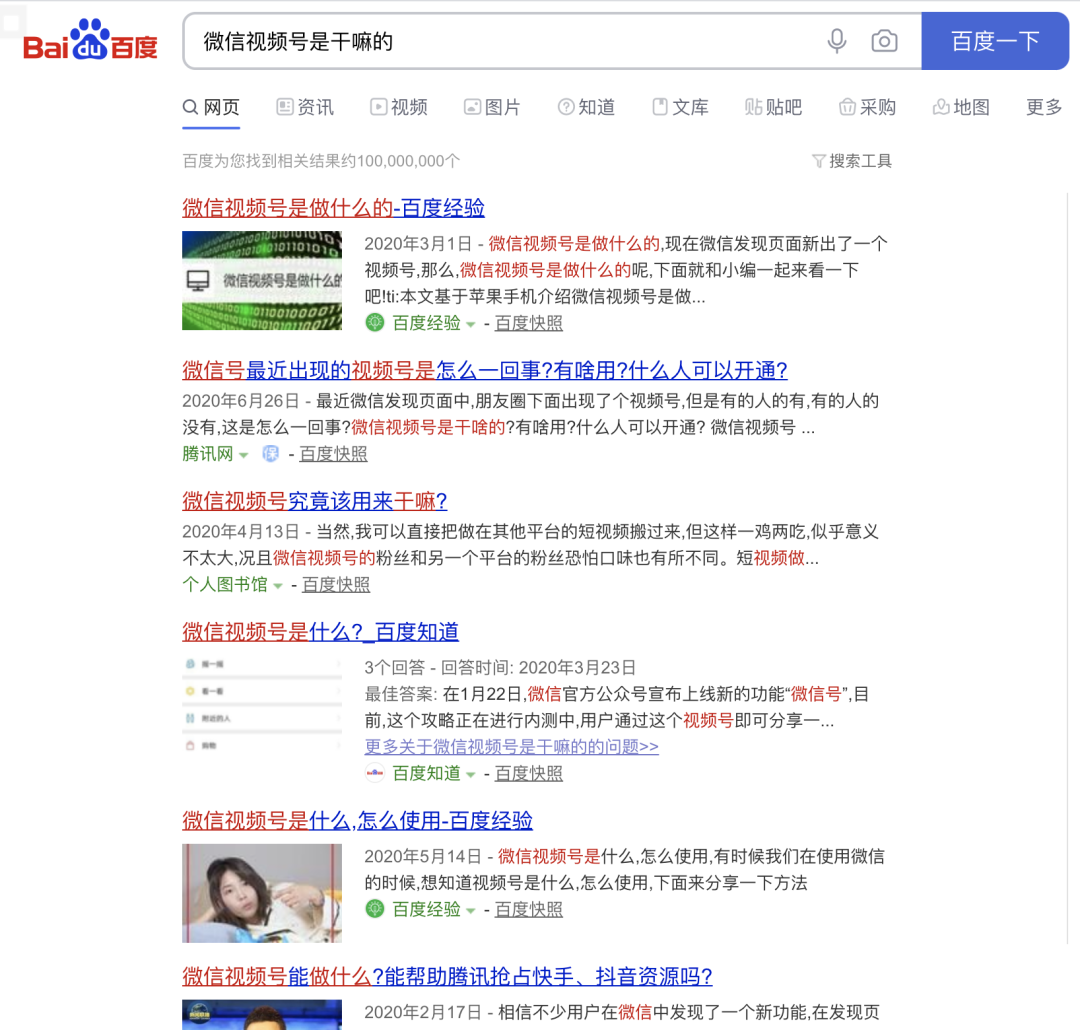Open result 微信视频号是什么,怎么使用-百度经验
The width and height of the screenshot is (1080, 1030).
357,820
